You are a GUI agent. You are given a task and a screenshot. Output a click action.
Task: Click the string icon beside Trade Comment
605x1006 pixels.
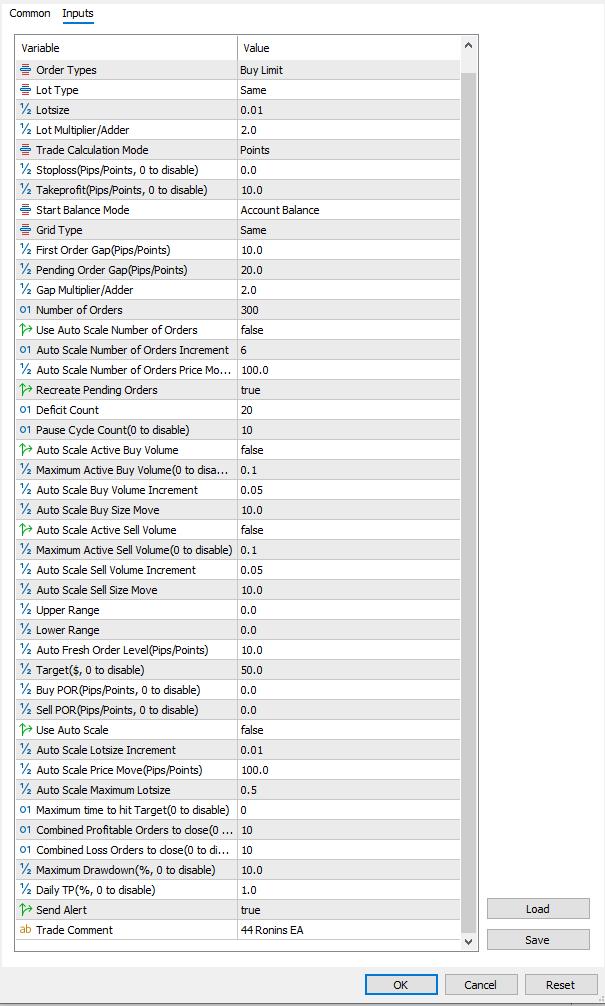point(26,930)
